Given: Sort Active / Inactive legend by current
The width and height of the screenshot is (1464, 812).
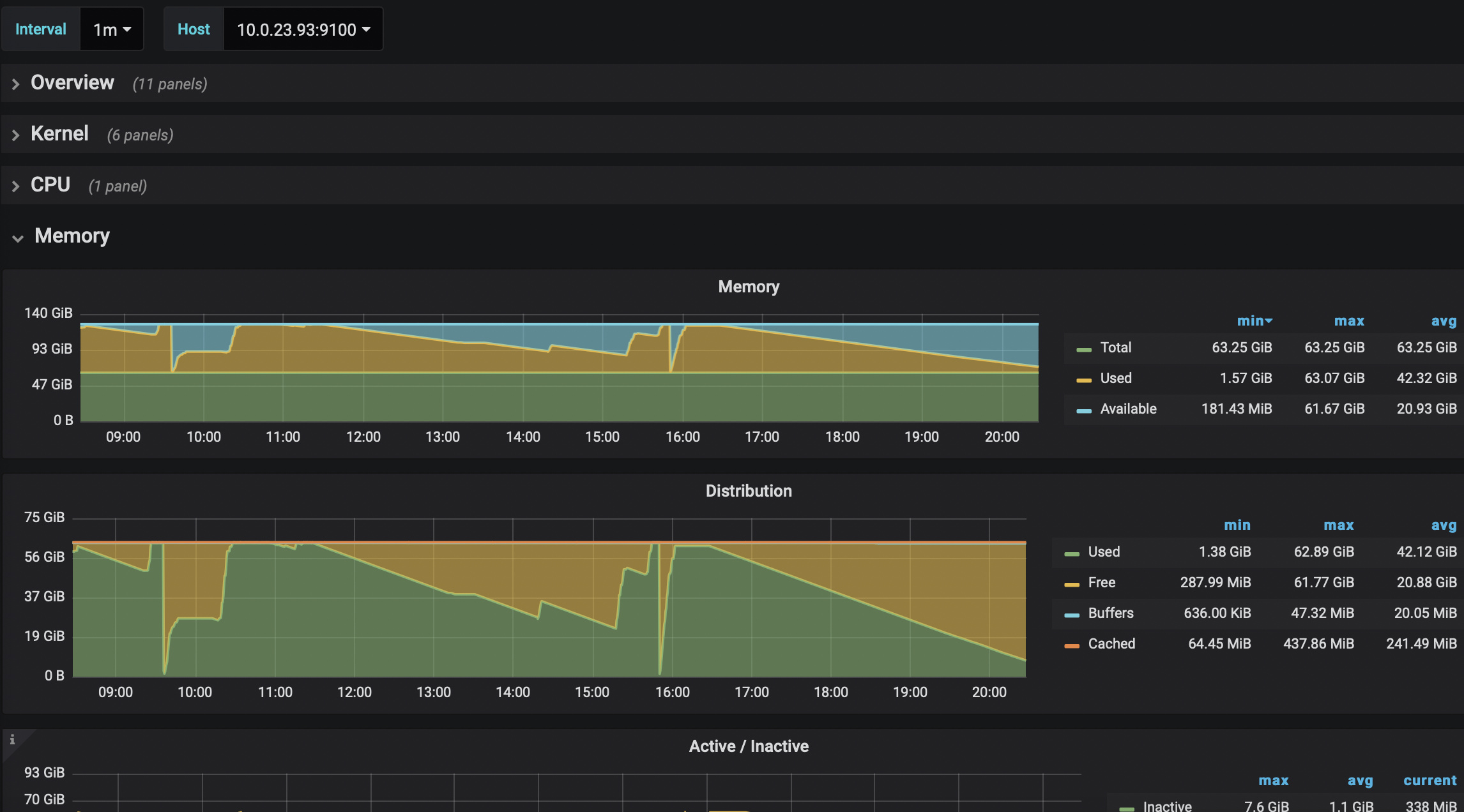Looking at the screenshot, I should 1430,781.
